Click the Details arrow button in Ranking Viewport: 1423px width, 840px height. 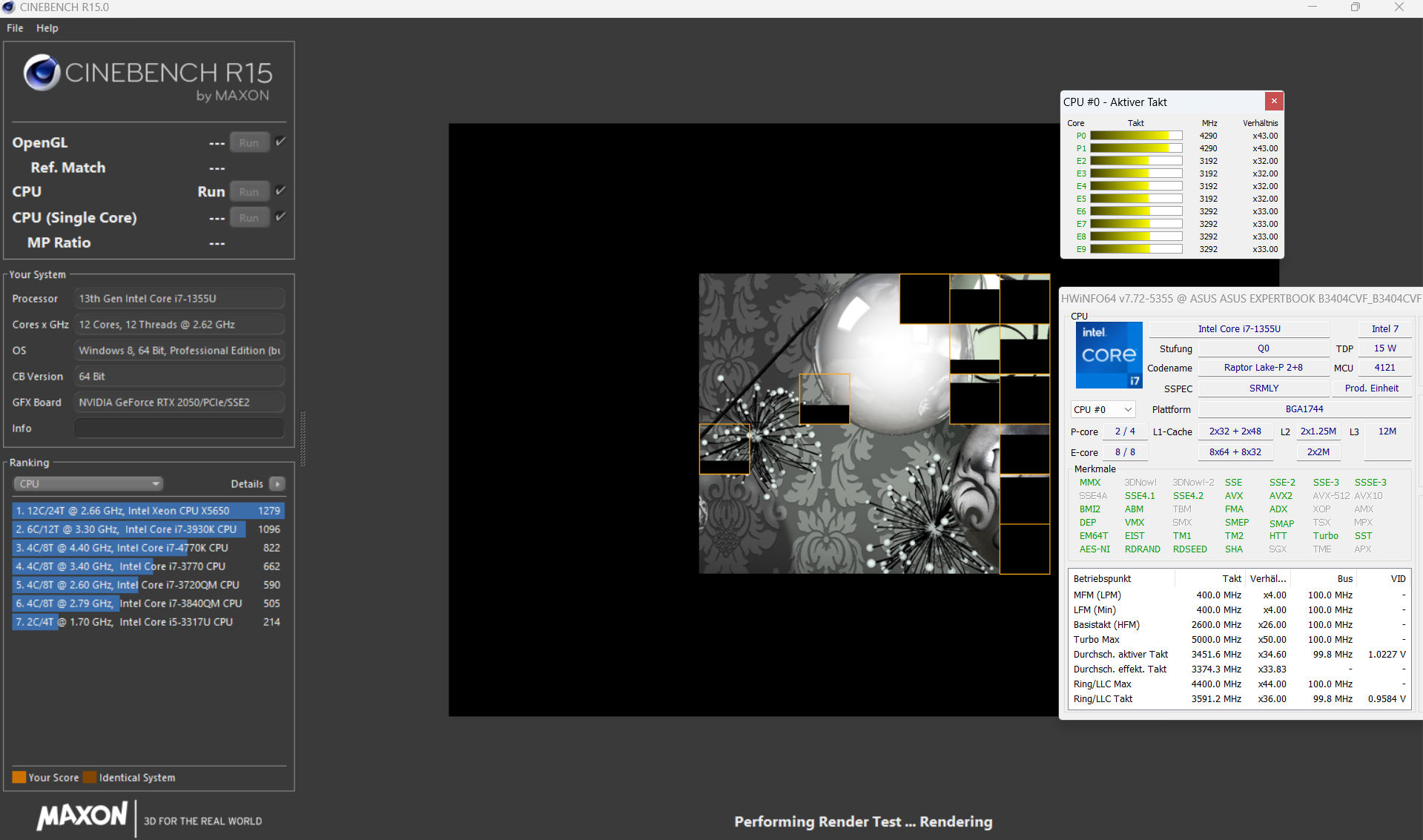pyautogui.click(x=277, y=484)
